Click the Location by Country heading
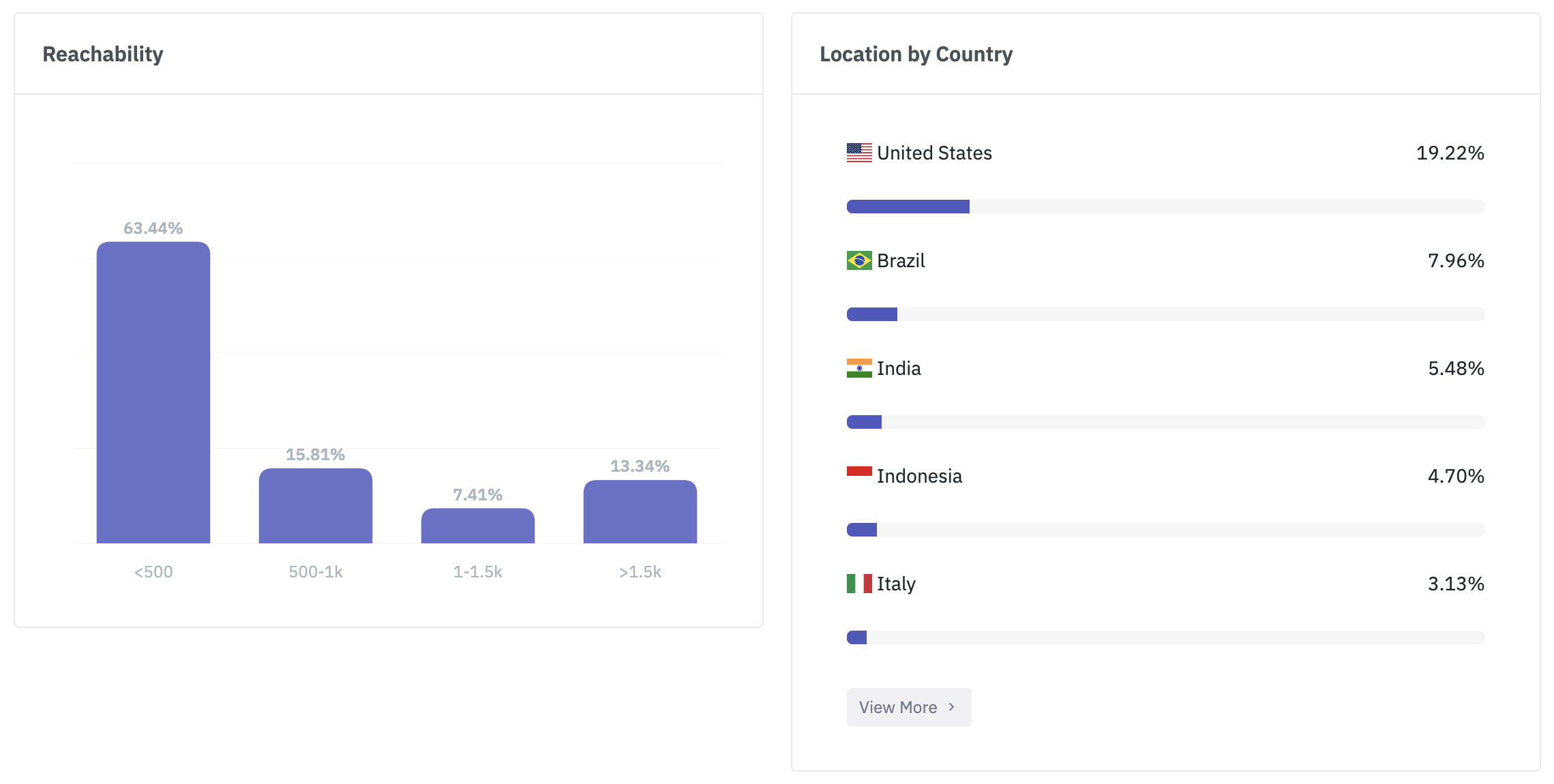This screenshot has width=1554, height=784. tap(916, 54)
